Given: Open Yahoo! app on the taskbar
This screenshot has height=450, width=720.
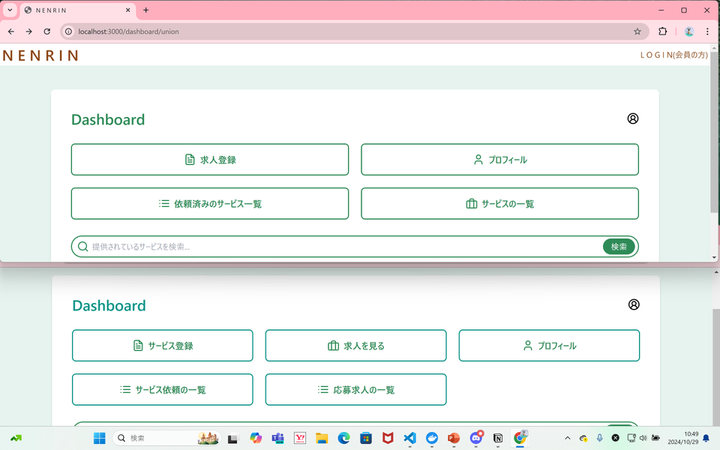Looking at the screenshot, I should 300,438.
